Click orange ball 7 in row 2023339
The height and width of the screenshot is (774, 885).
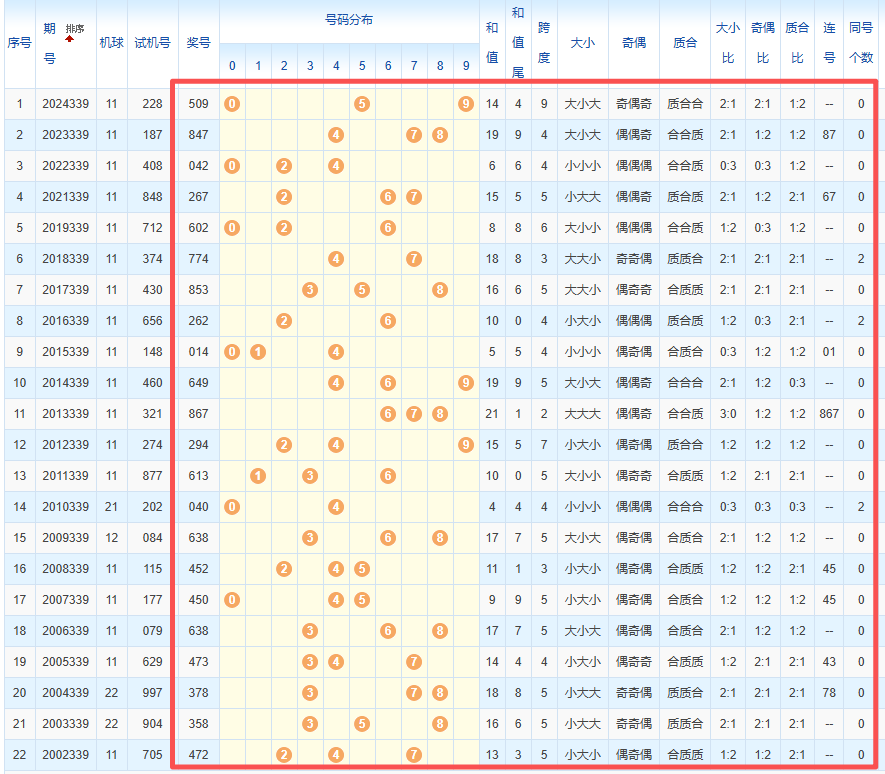[414, 135]
